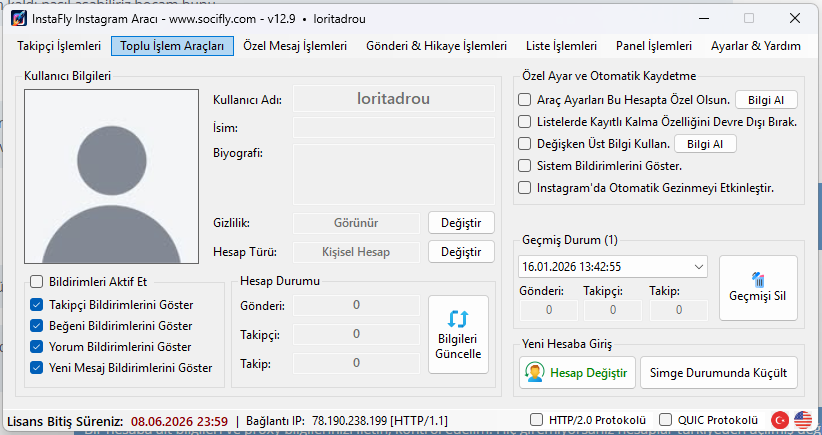Enable the Bildirimleri Aktif Et checkbox
Screen dimensions: 822x435
pos(36,282)
